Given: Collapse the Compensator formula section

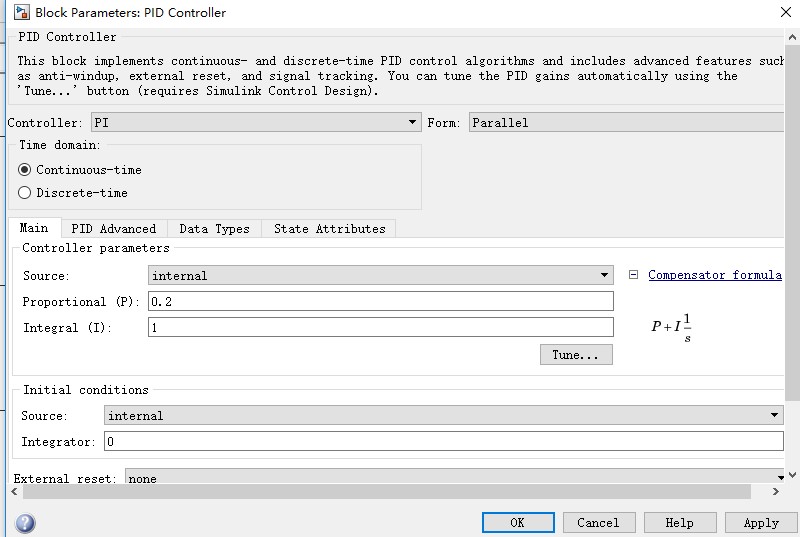Looking at the screenshot, I should (633, 275).
